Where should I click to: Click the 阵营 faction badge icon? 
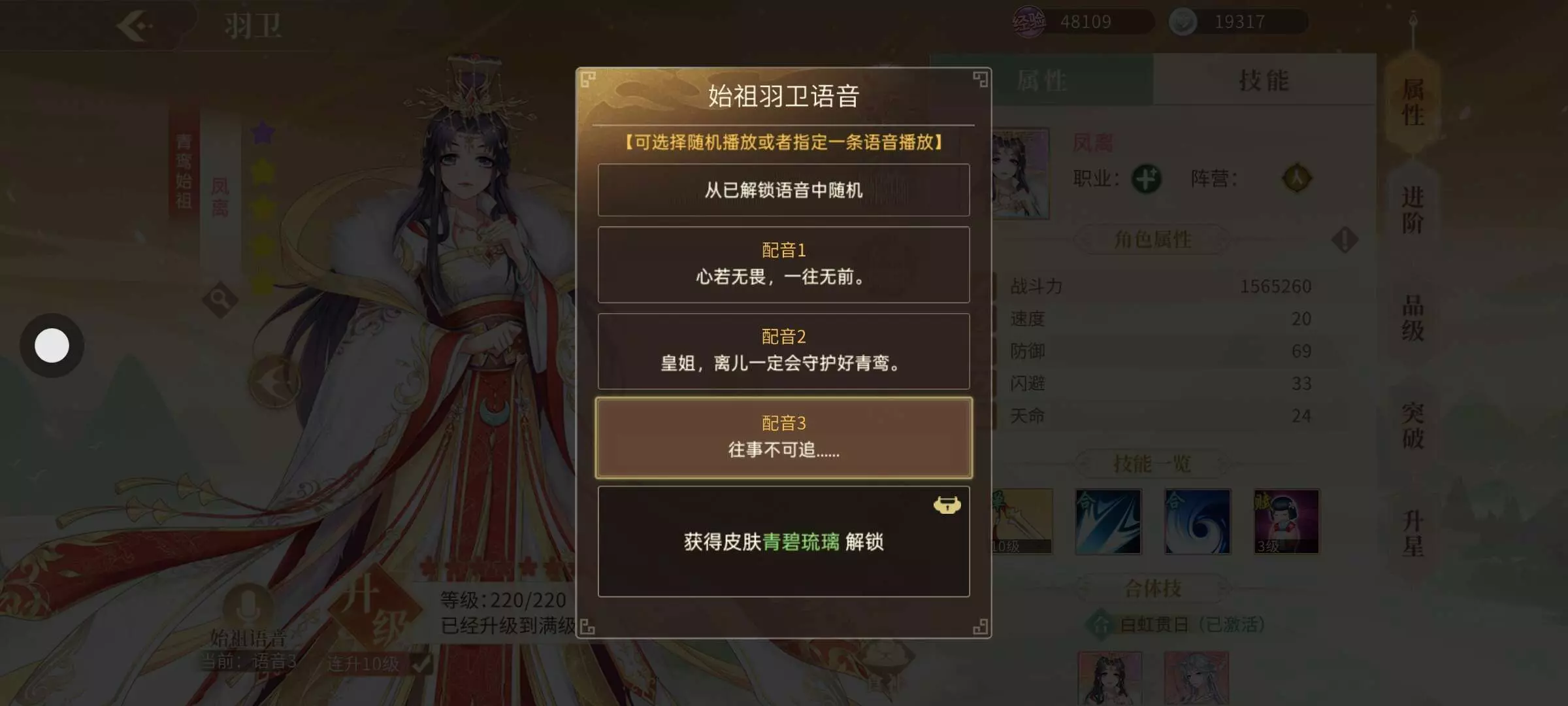pyautogui.click(x=1297, y=178)
